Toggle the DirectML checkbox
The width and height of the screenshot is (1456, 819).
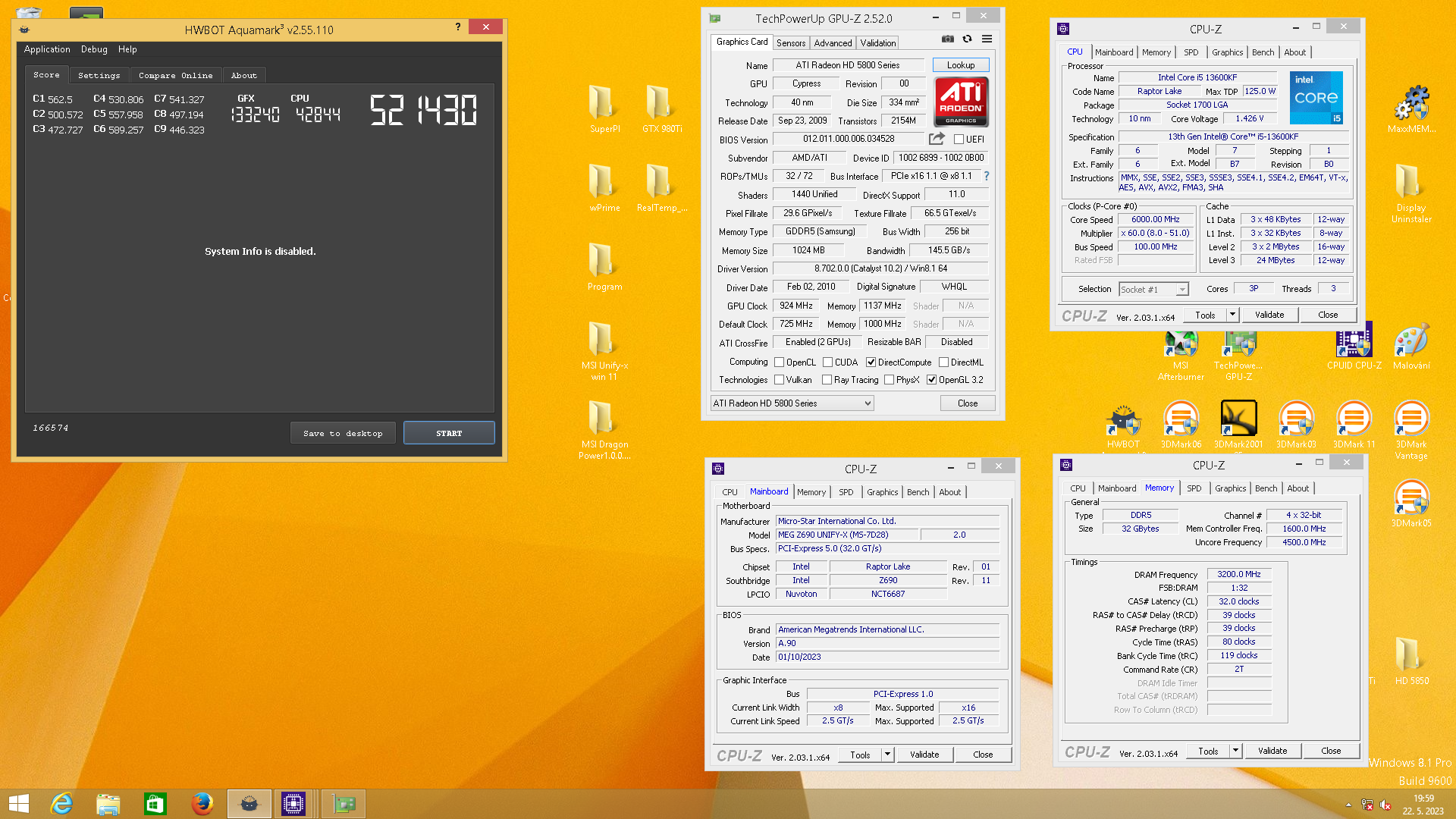pos(943,362)
